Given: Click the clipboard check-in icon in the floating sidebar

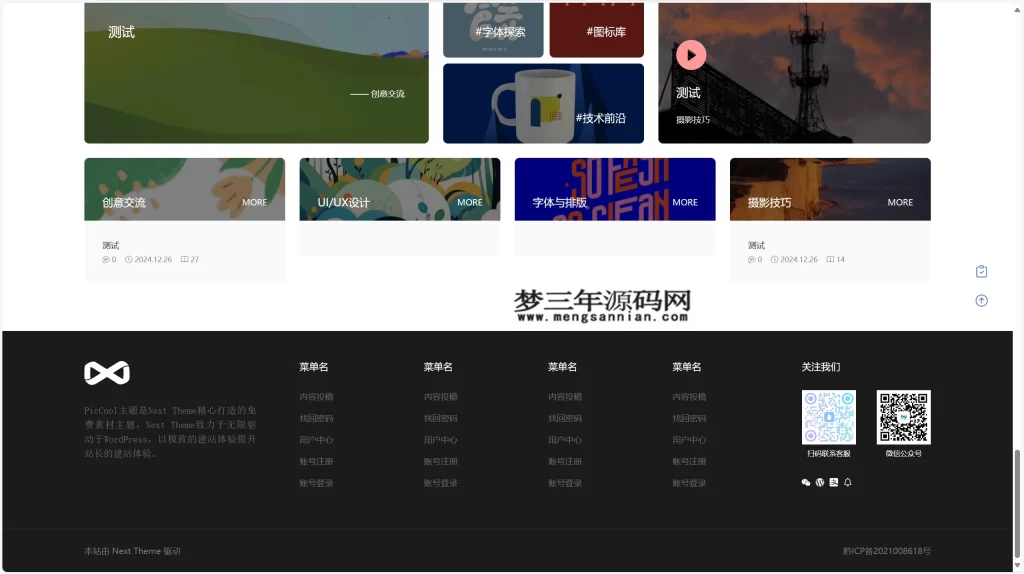Looking at the screenshot, I should click(x=981, y=272).
